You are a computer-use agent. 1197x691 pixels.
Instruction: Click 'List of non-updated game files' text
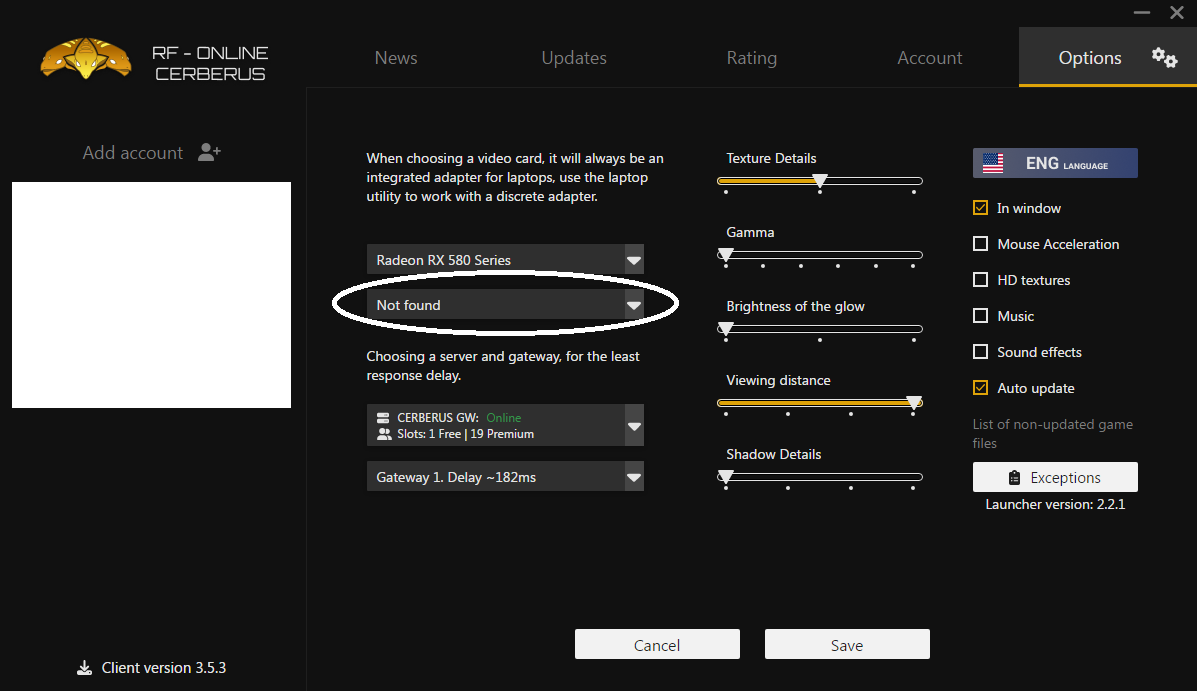point(1053,434)
